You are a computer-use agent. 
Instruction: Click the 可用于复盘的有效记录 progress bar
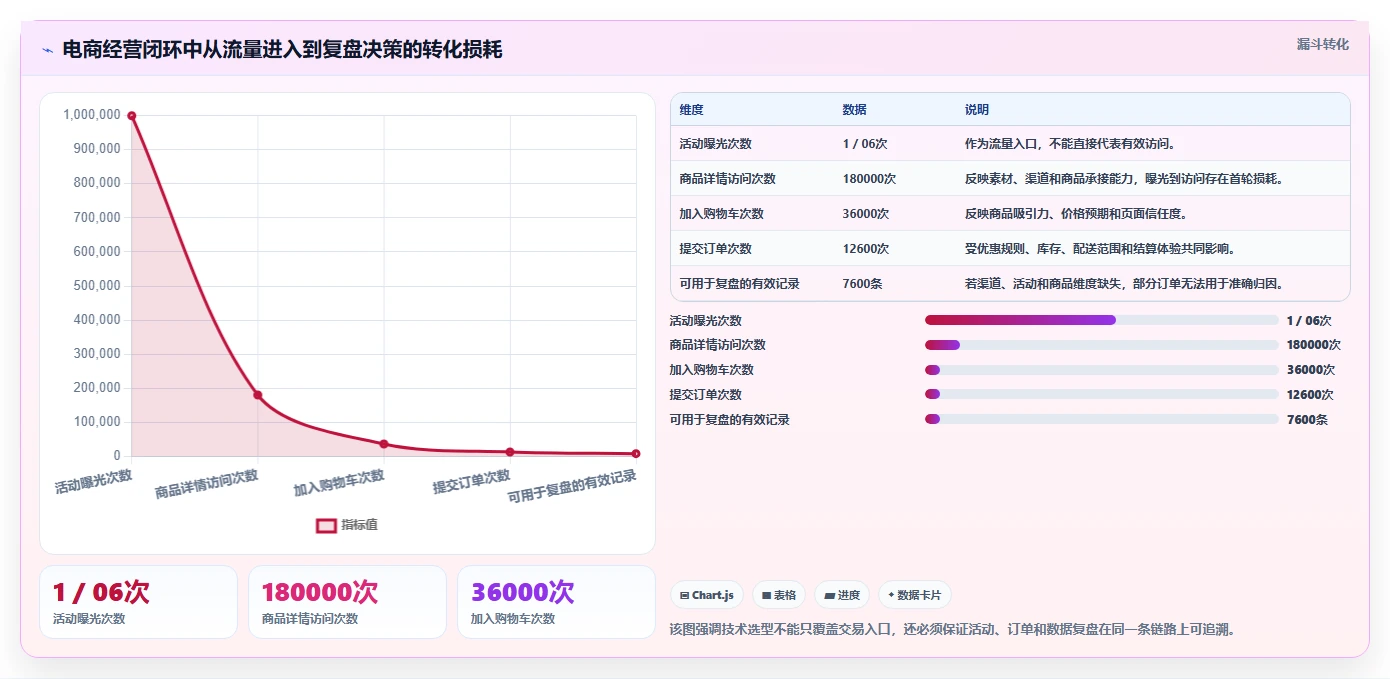(x=1102, y=419)
